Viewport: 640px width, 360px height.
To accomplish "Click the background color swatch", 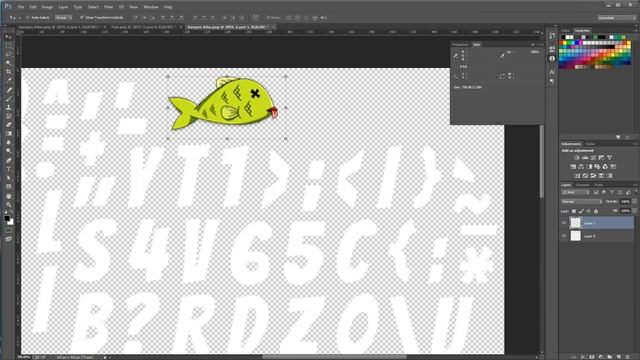I will click(10, 222).
